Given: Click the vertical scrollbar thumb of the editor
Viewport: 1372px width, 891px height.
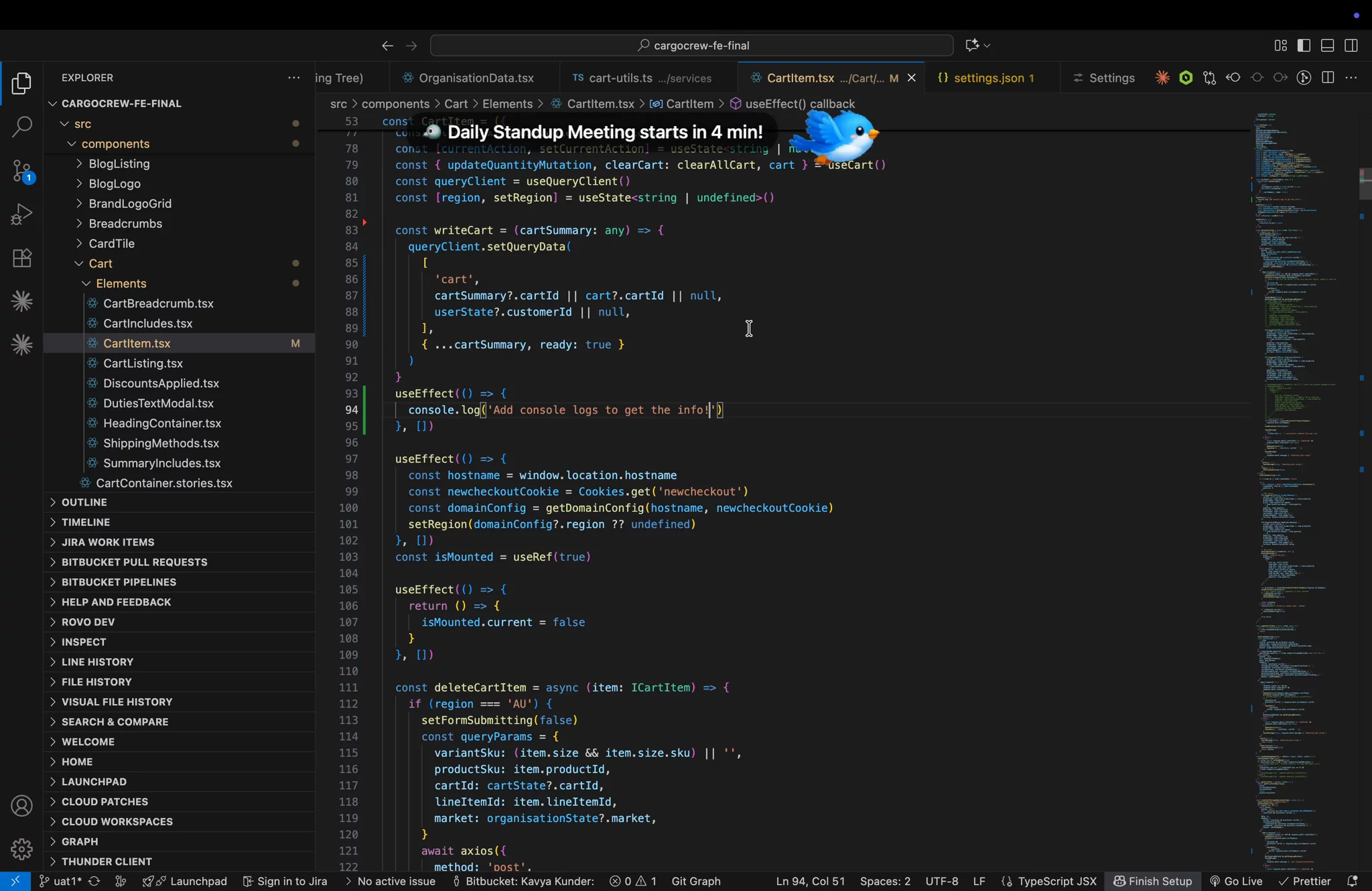Looking at the screenshot, I should pos(1365,184).
